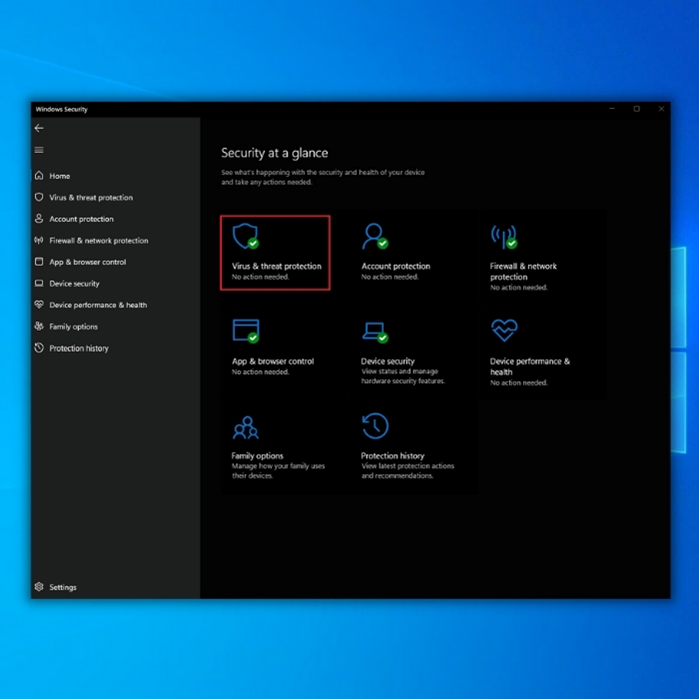Image resolution: width=699 pixels, height=699 pixels.
Task: Click the Virus & threat protection tile title
Action: pos(276,266)
